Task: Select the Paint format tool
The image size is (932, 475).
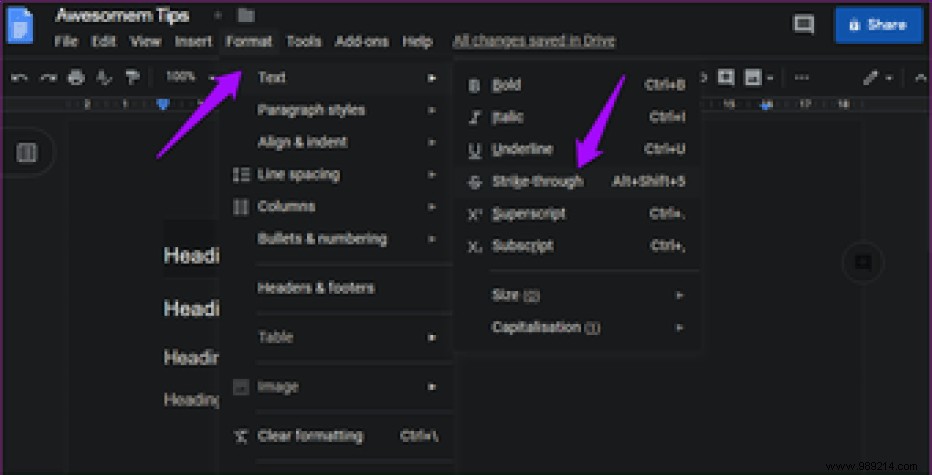Action: click(x=132, y=77)
